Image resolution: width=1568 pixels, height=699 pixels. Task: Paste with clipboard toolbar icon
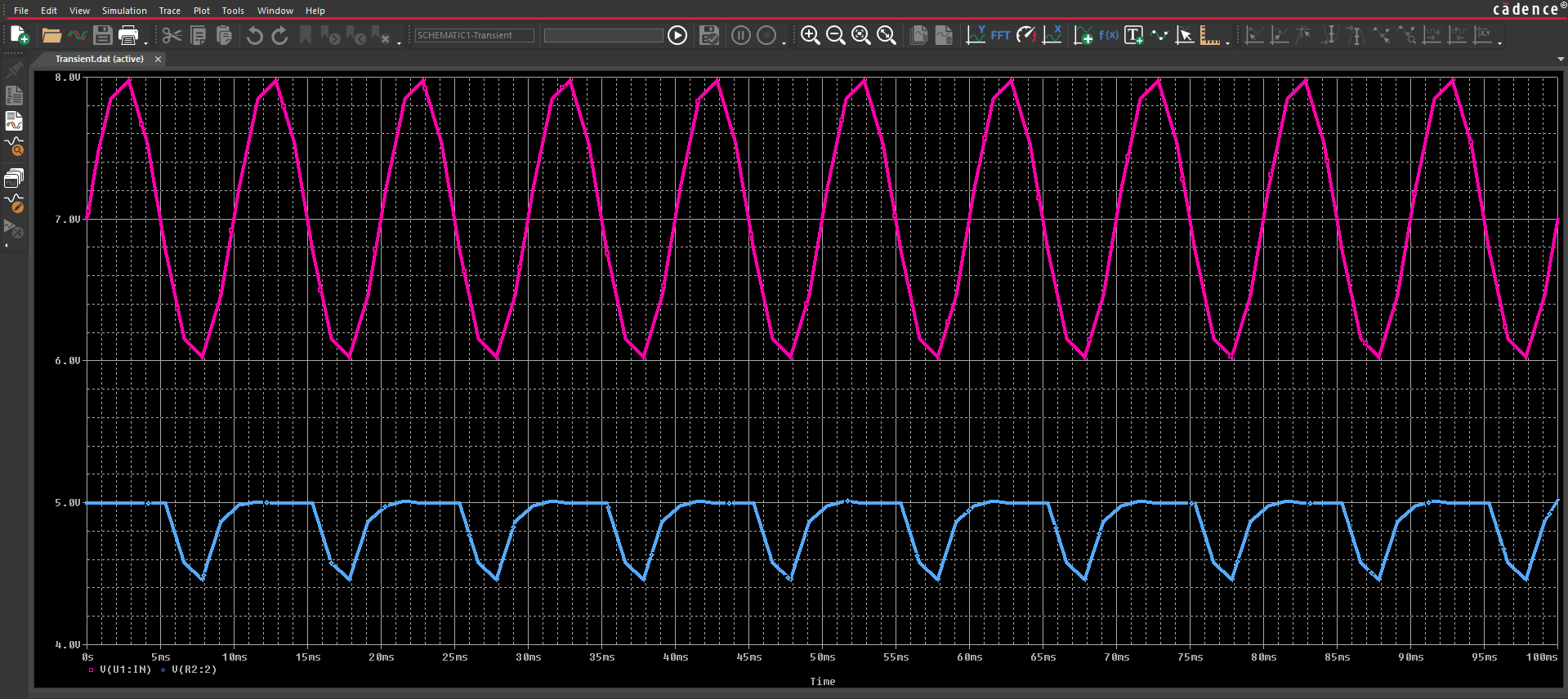point(224,35)
